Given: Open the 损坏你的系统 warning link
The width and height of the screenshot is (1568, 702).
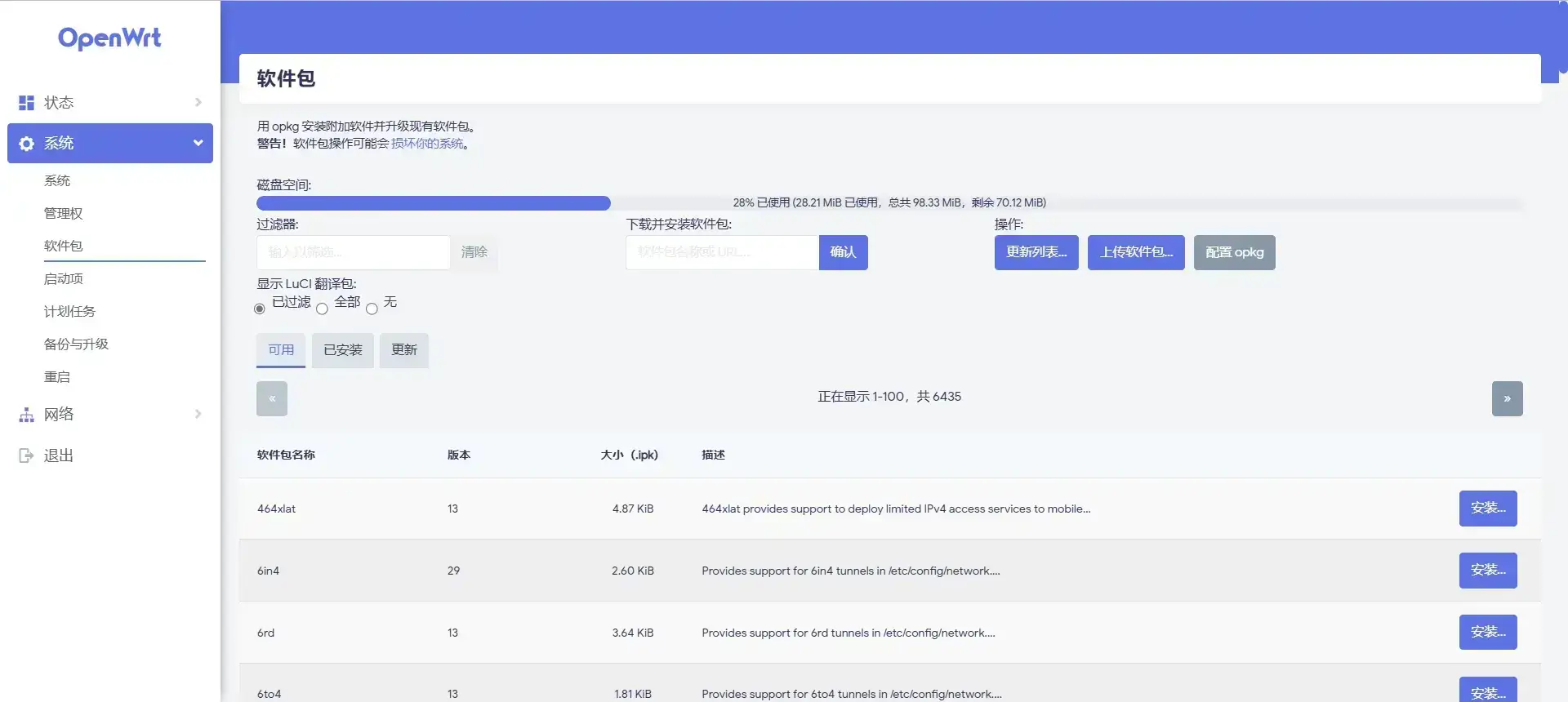Looking at the screenshot, I should (427, 144).
